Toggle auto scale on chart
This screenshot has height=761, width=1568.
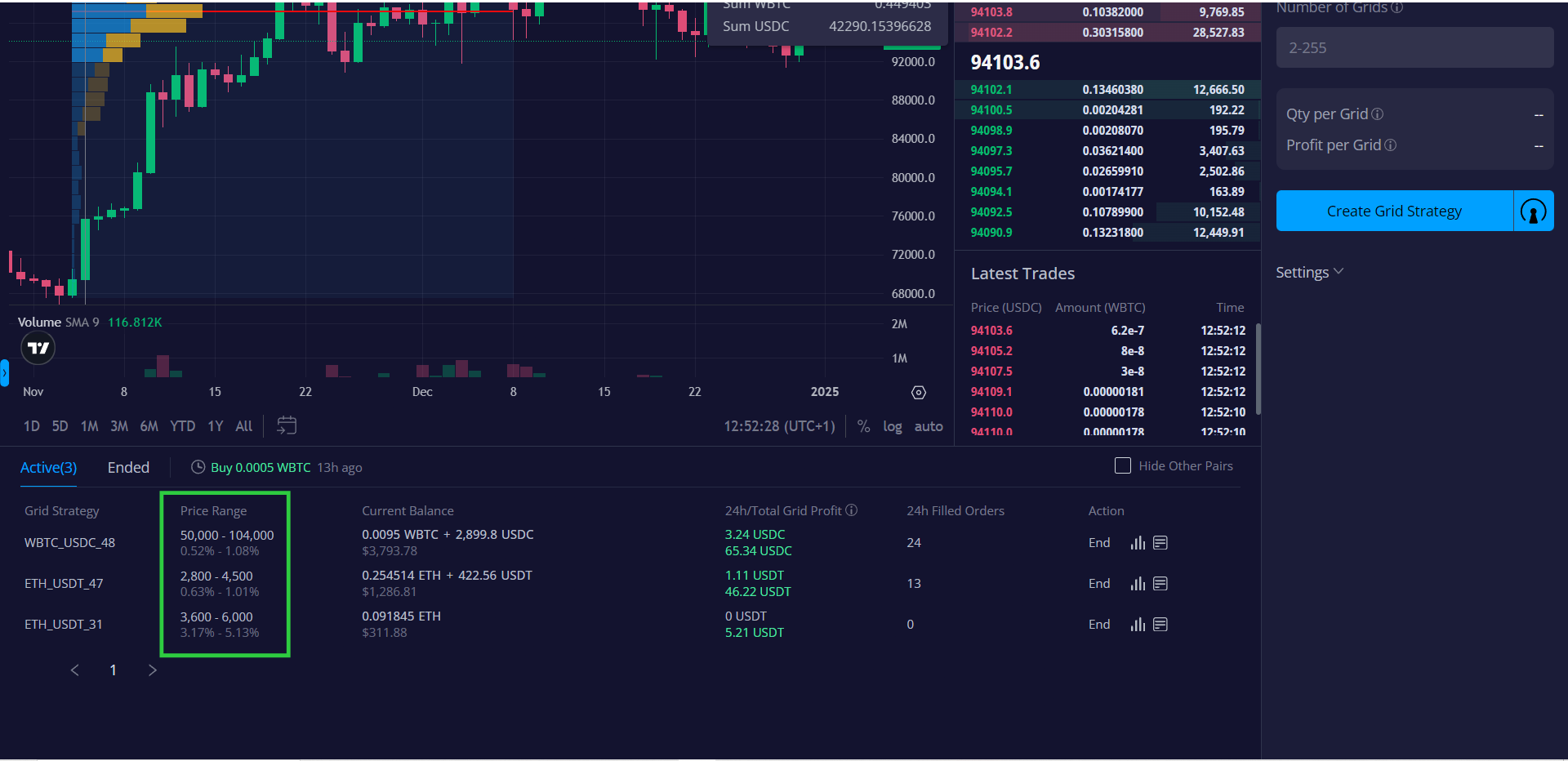929,426
